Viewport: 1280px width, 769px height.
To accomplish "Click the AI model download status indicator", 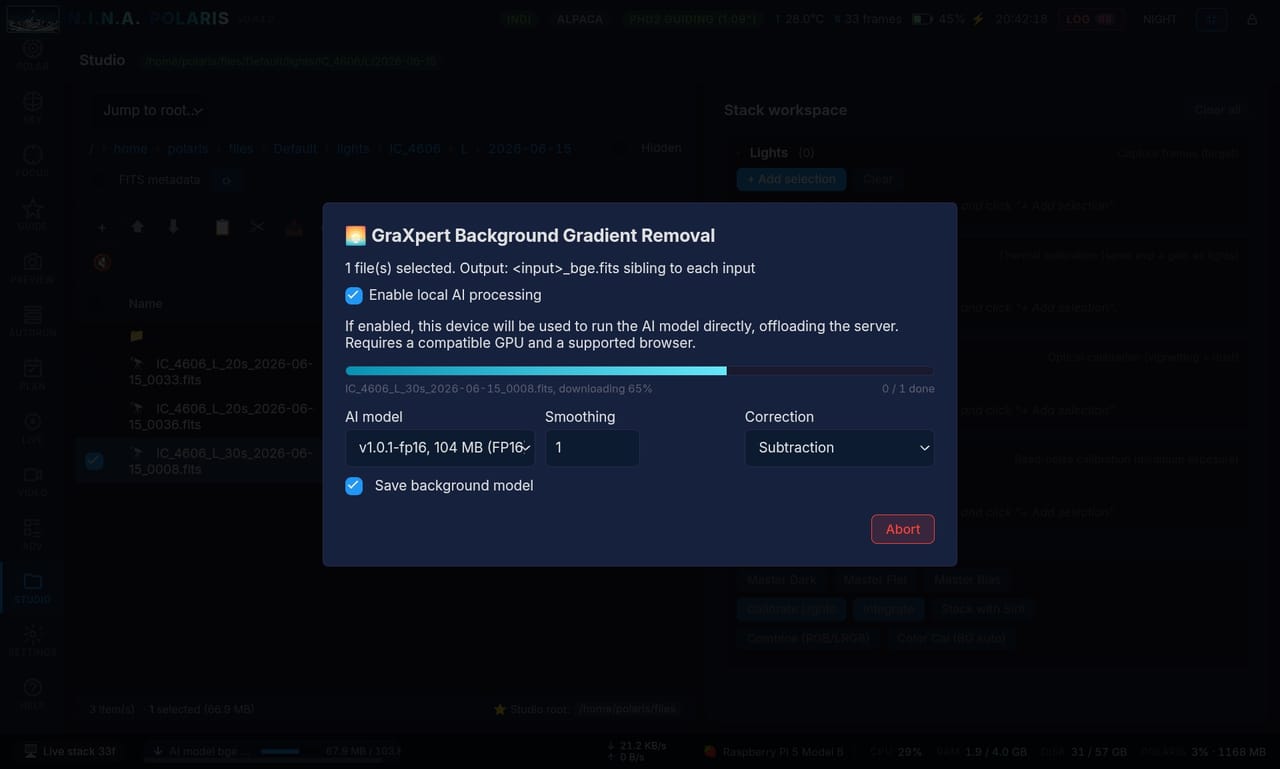I will click(272, 751).
